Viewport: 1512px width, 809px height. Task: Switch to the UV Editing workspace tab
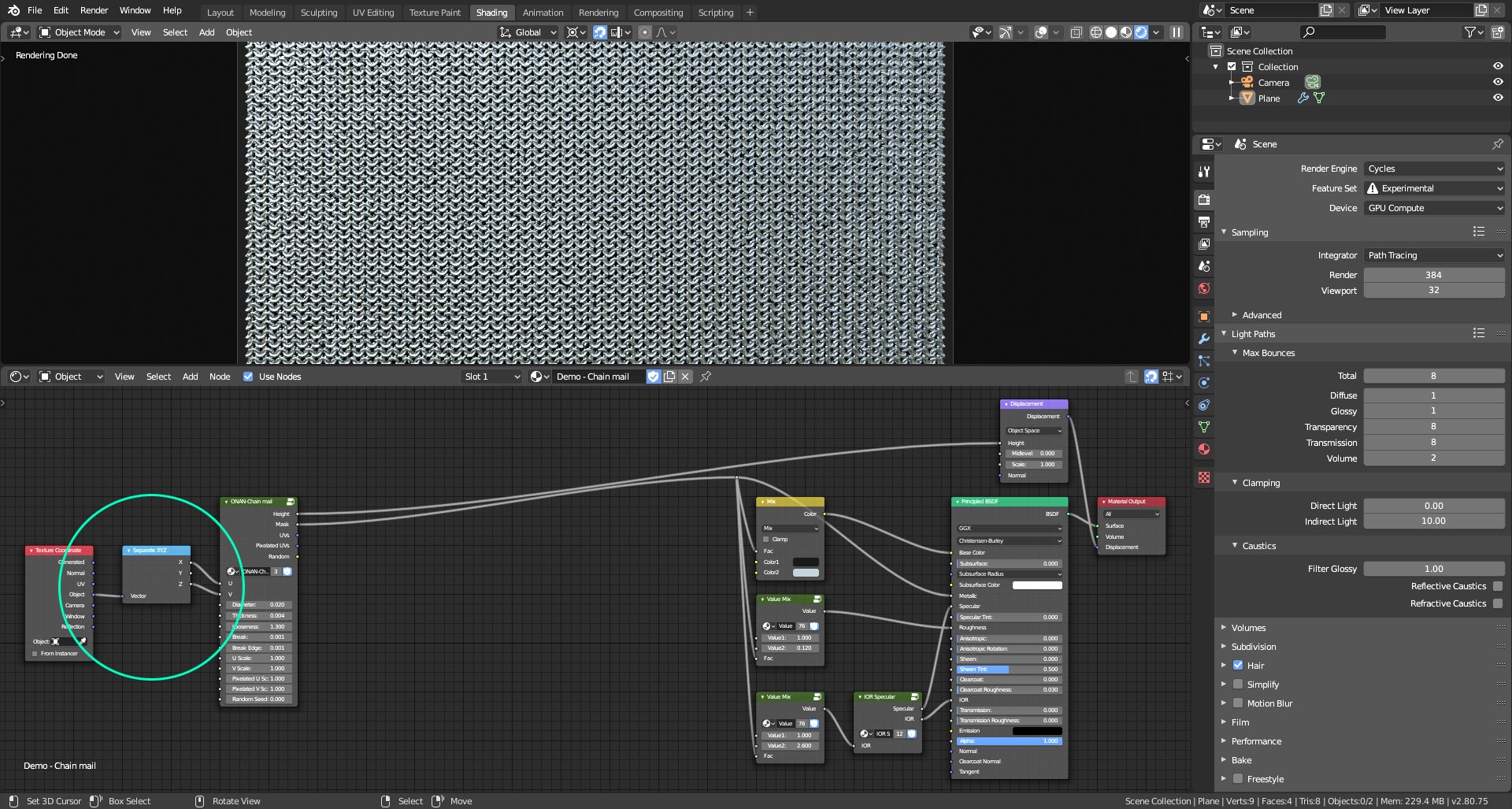coord(373,13)
